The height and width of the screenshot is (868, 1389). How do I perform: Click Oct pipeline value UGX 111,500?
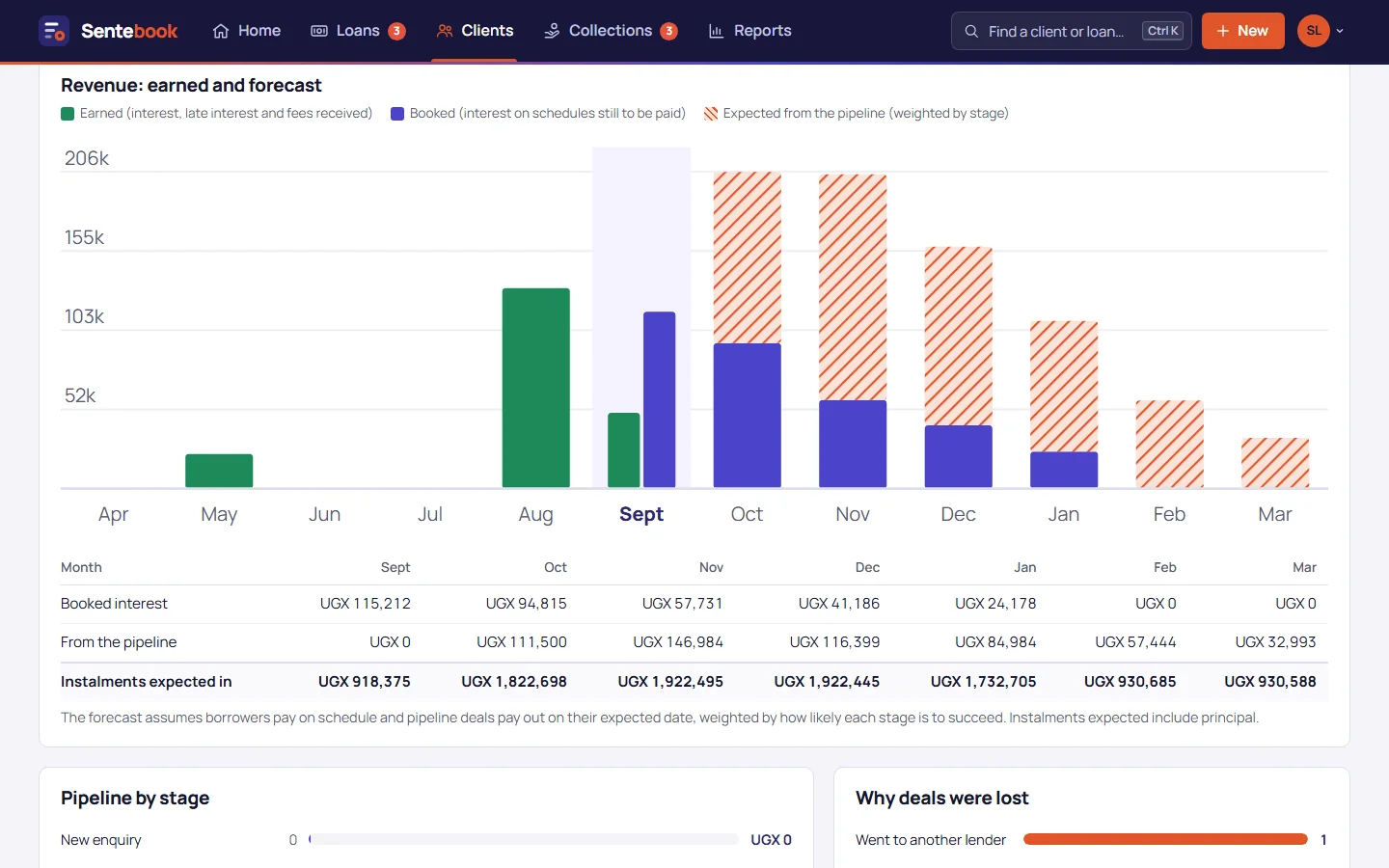(x=522, y=642)
